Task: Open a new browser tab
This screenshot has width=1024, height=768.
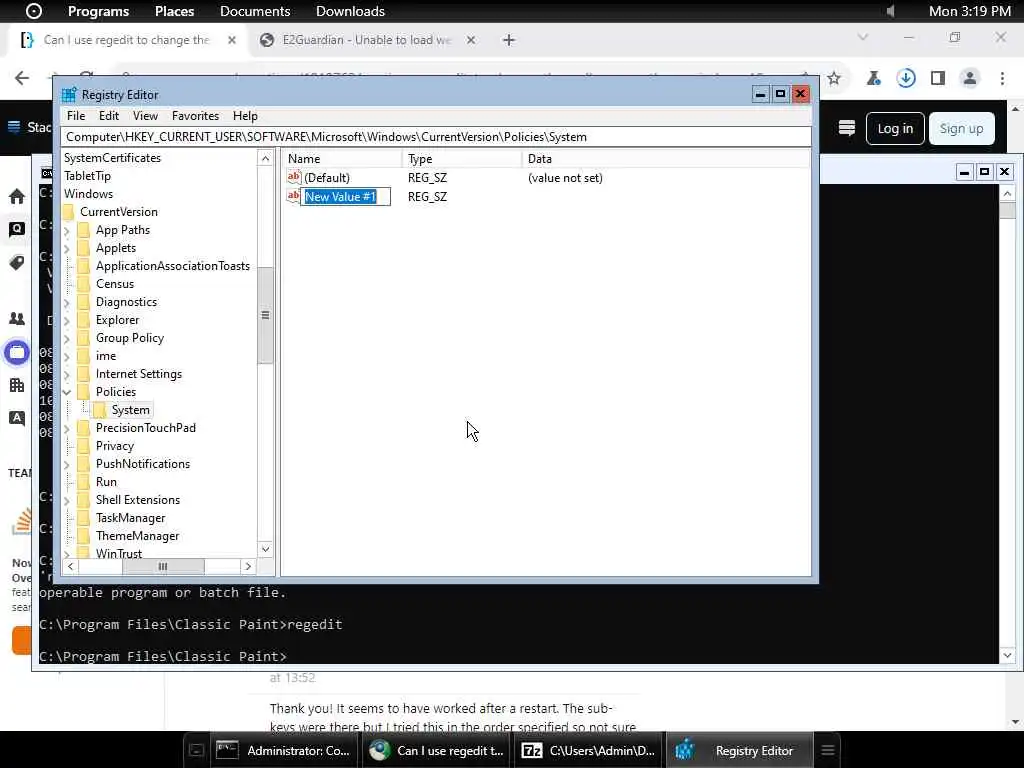Action: tap(509, 40)
